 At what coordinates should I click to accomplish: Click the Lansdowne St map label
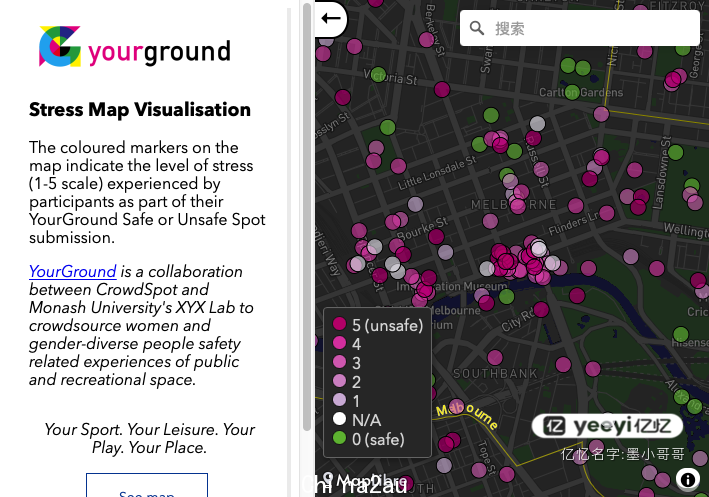[661, 172]
